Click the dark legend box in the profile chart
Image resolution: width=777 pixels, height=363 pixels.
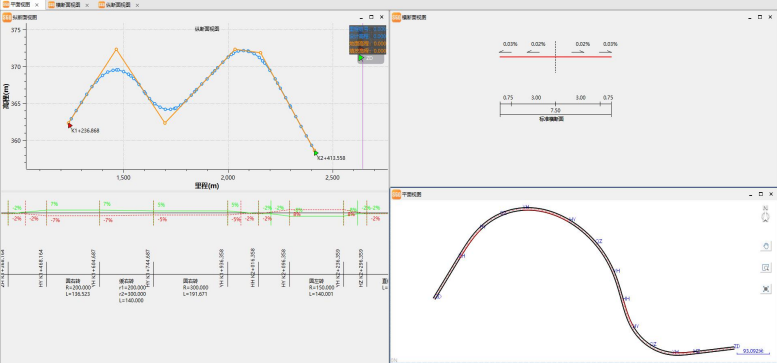(x=367, y=40)
